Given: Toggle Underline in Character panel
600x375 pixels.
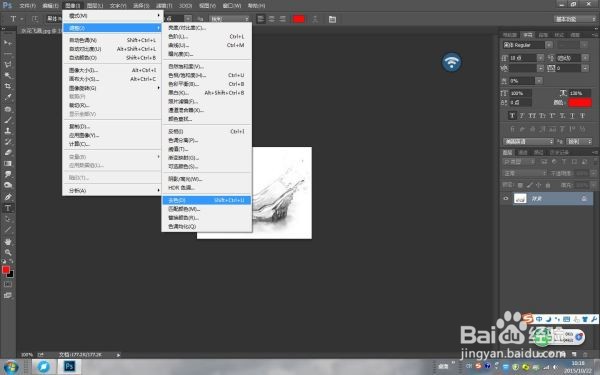Looking at the screenshot, I should (x=572, y=116).
